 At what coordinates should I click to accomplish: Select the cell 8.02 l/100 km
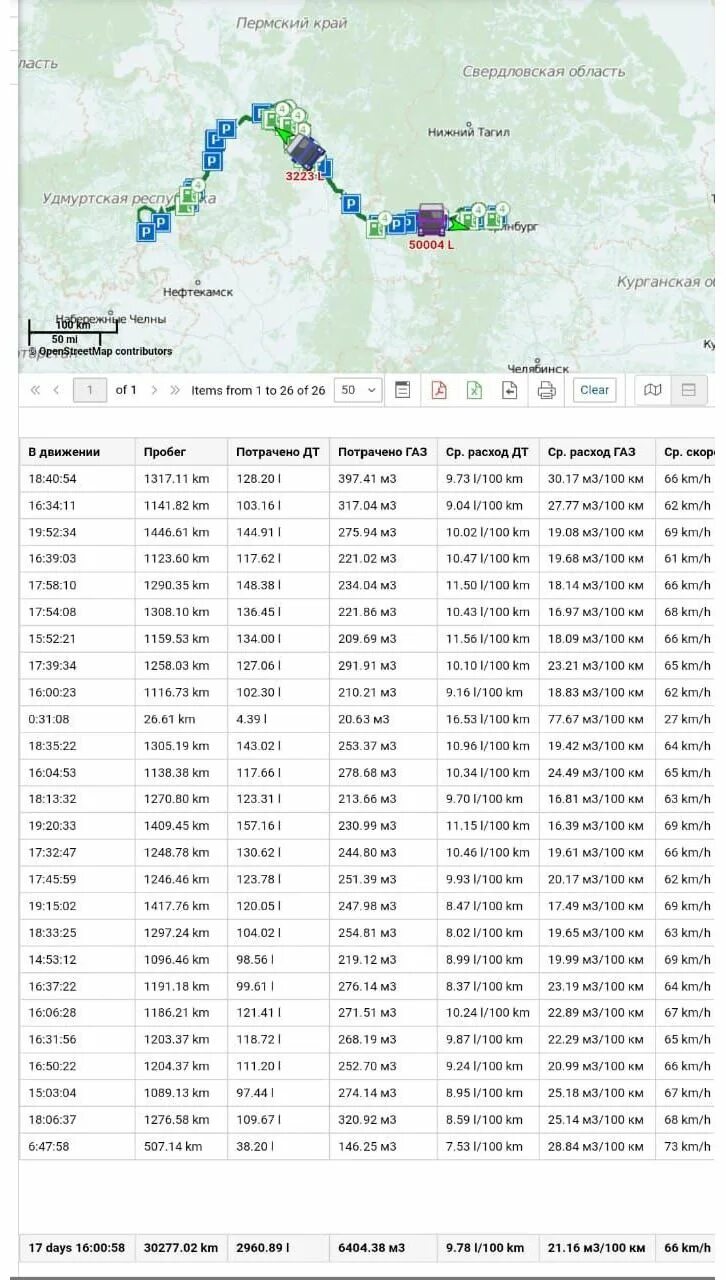coord(488,933)
